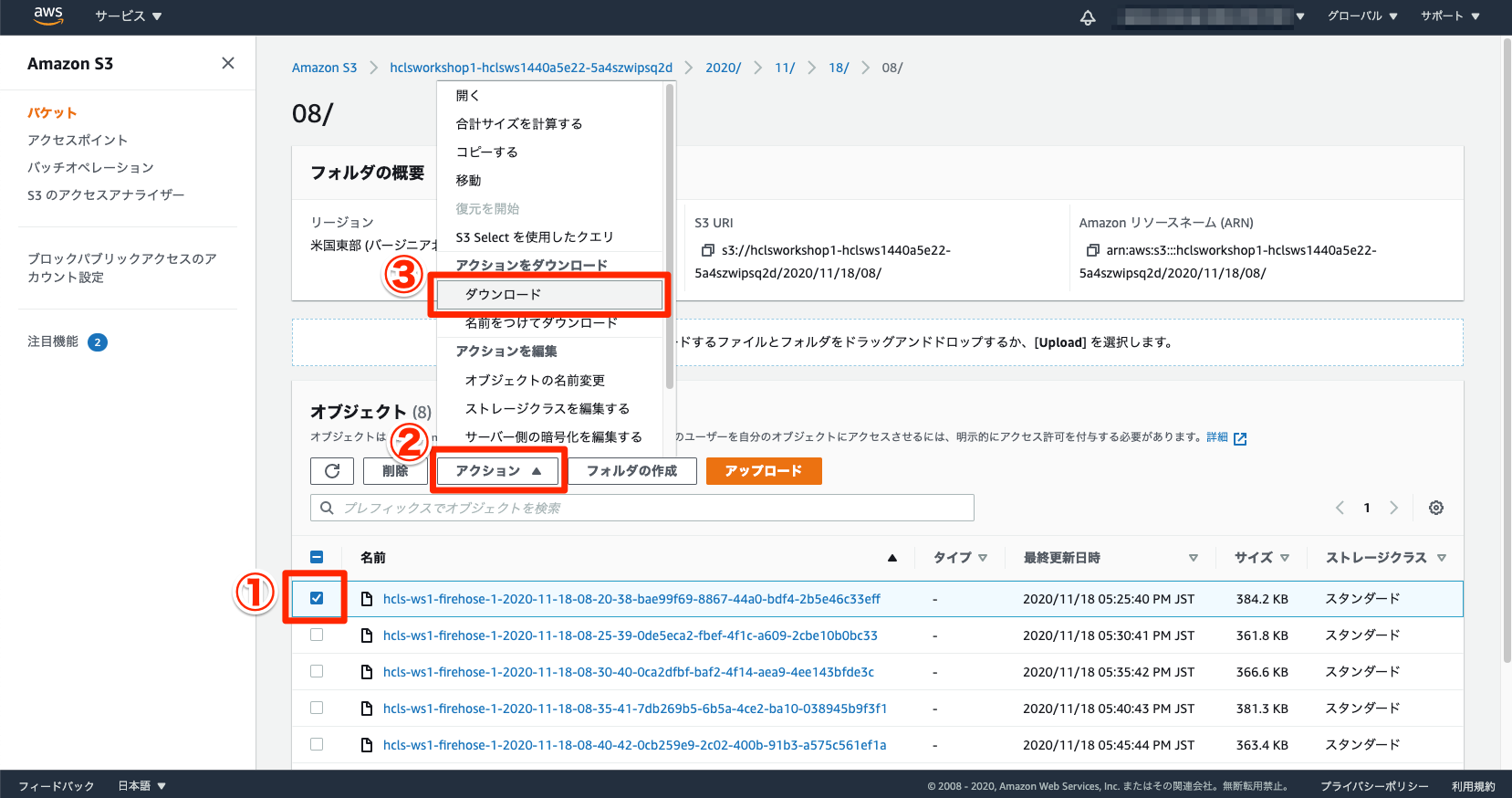Open the サービス dropdown menu
1512x798 pixels.
click(129, 16)
